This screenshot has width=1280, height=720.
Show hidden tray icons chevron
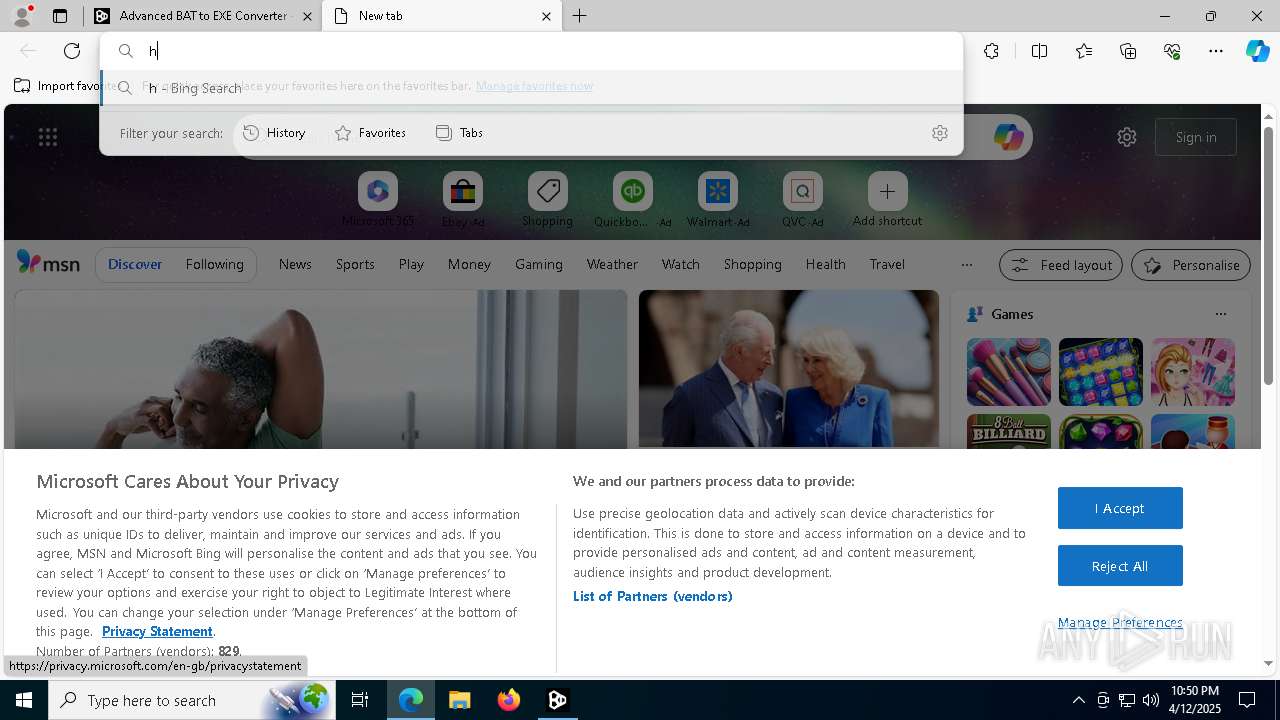[x=1078, y=700]
